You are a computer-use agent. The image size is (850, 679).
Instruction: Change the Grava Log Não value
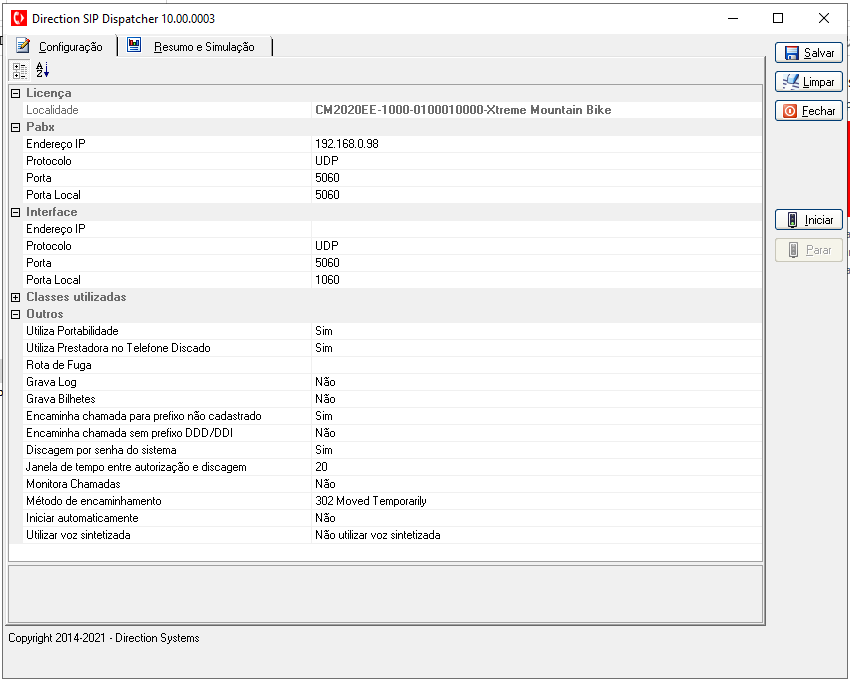tap(537, 382)
